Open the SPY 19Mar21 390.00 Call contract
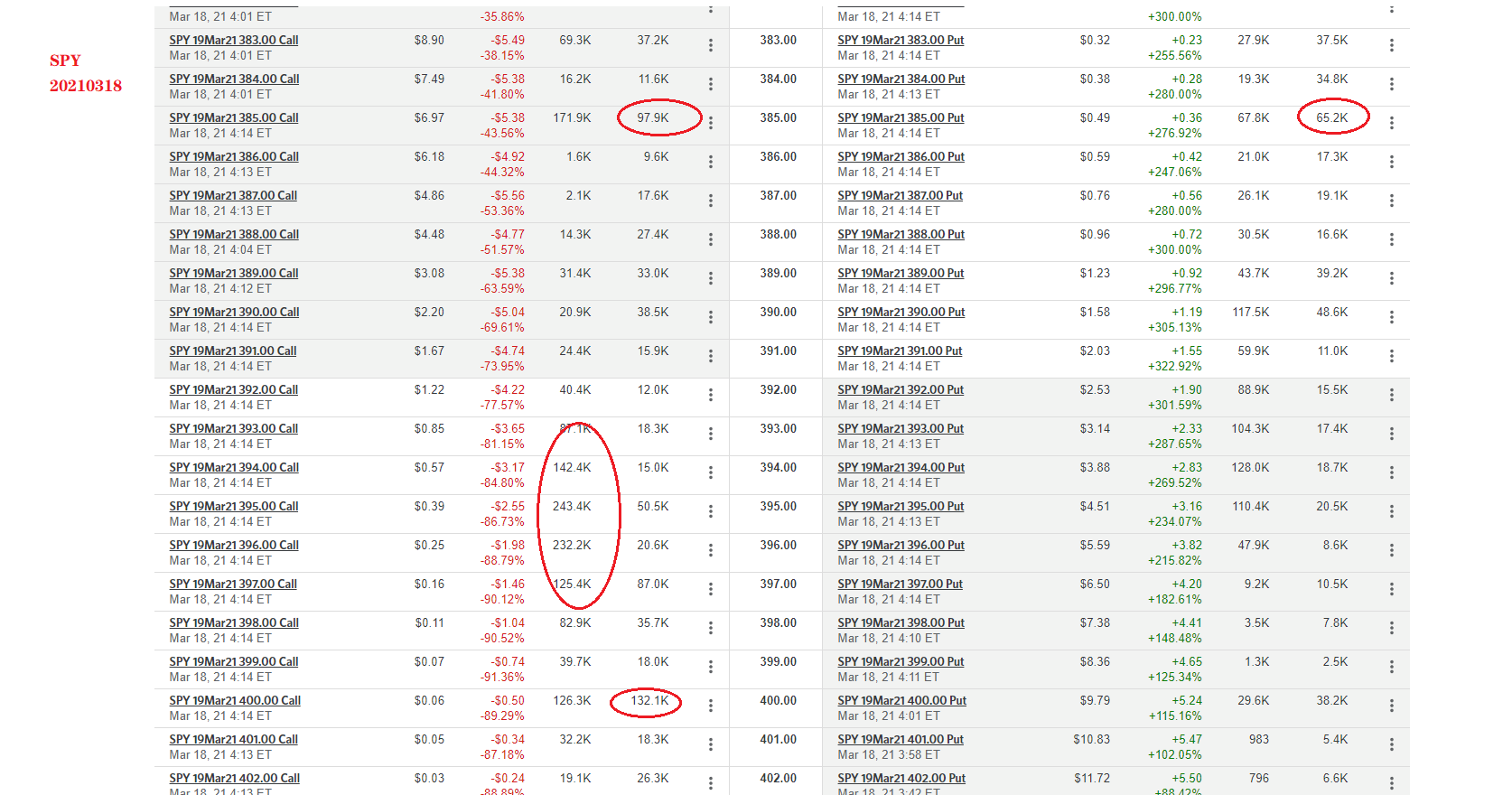The width and height of the screenshot is (1512, 795). coord(234,313)
